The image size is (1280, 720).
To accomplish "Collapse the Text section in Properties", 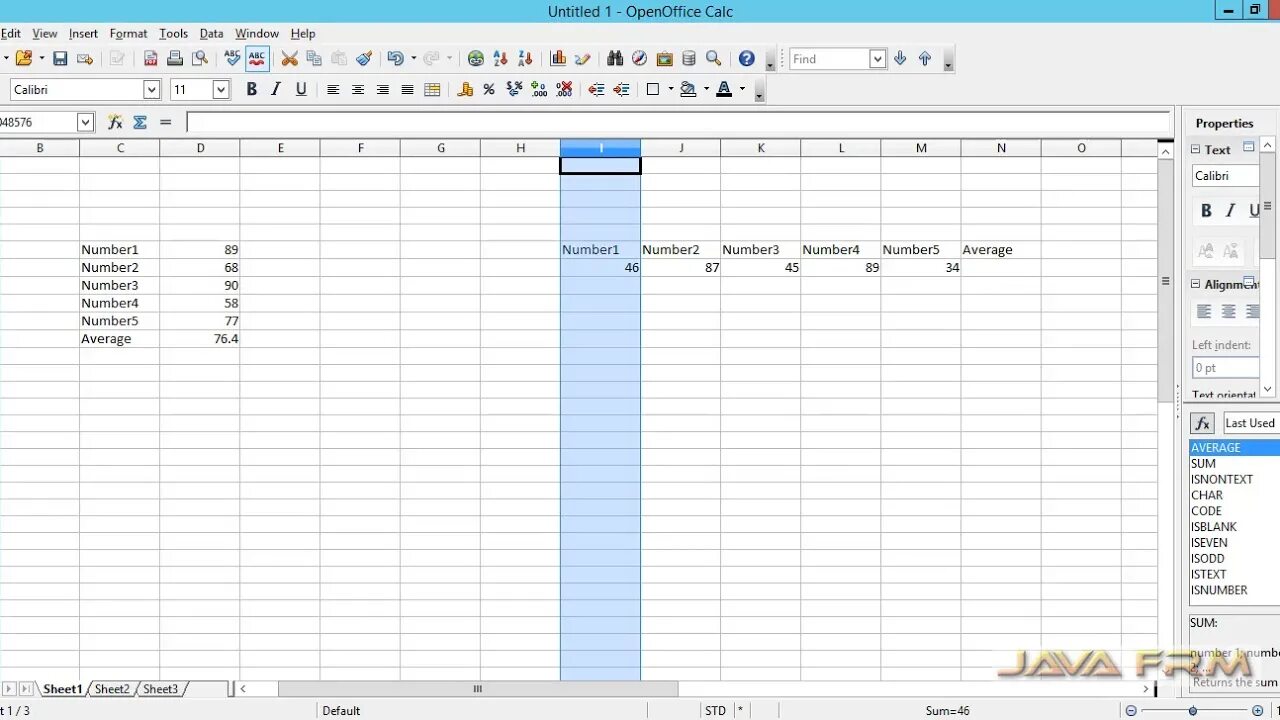I will [x=1196, y=149].
